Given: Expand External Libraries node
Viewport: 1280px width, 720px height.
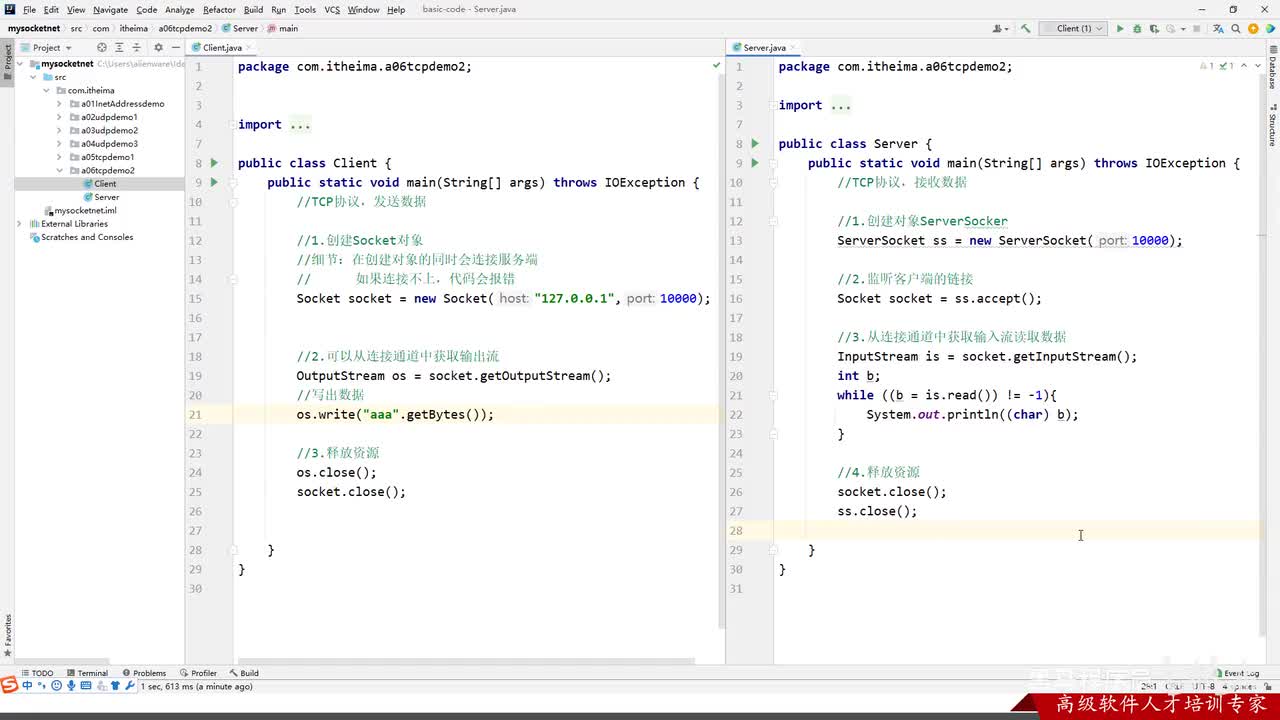Looking at the screenshot, I should pyautogui.click(x=19, y=224).
